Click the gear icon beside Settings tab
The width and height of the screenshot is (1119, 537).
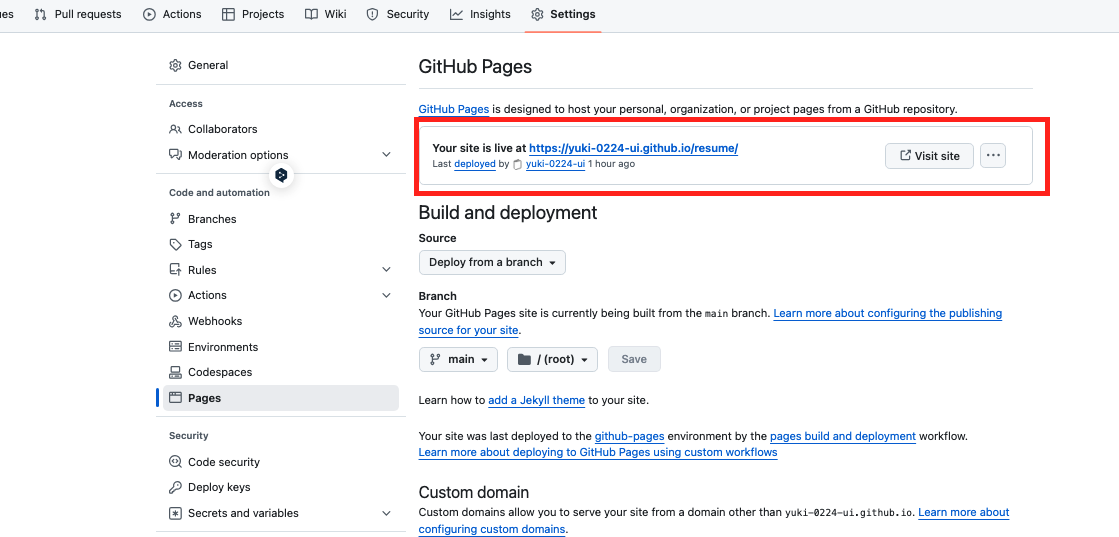[537, 14]
